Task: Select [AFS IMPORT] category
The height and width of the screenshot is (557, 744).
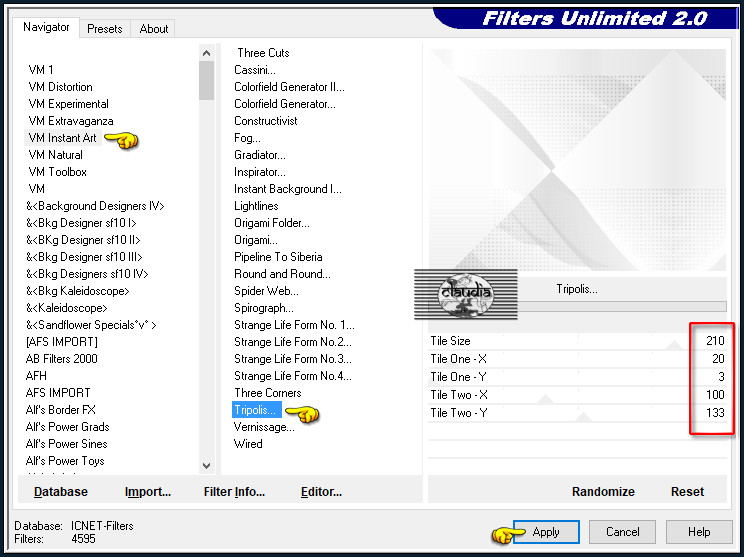Action: pos(62,342)
